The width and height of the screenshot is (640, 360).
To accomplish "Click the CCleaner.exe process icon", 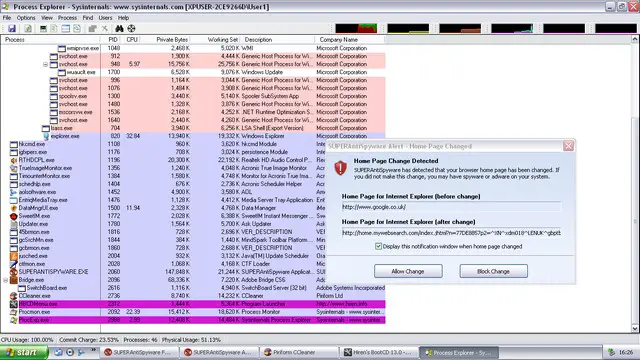I will pos(14,296).
